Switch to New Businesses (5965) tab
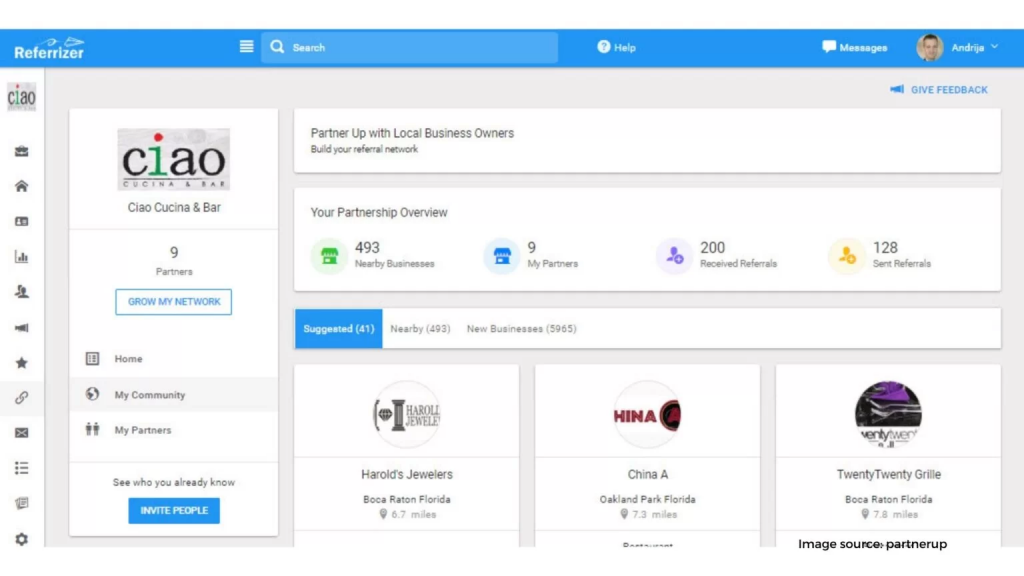This screenshot has width=1024, height=576. (521, 328)
